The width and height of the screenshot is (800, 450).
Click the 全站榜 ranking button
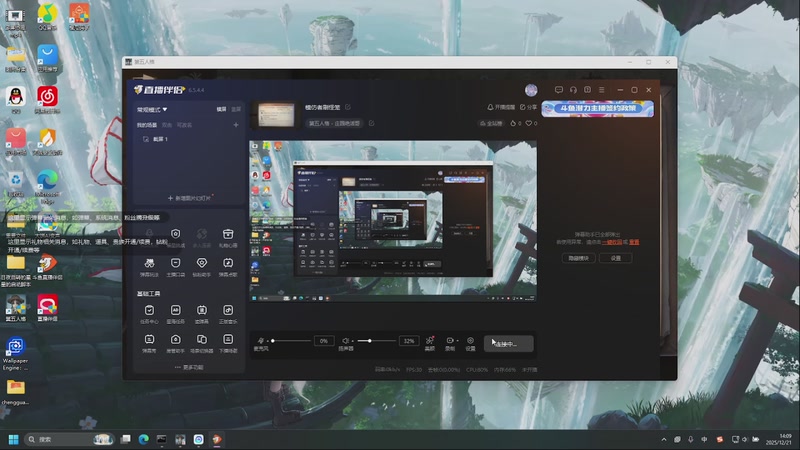[491, 123]
